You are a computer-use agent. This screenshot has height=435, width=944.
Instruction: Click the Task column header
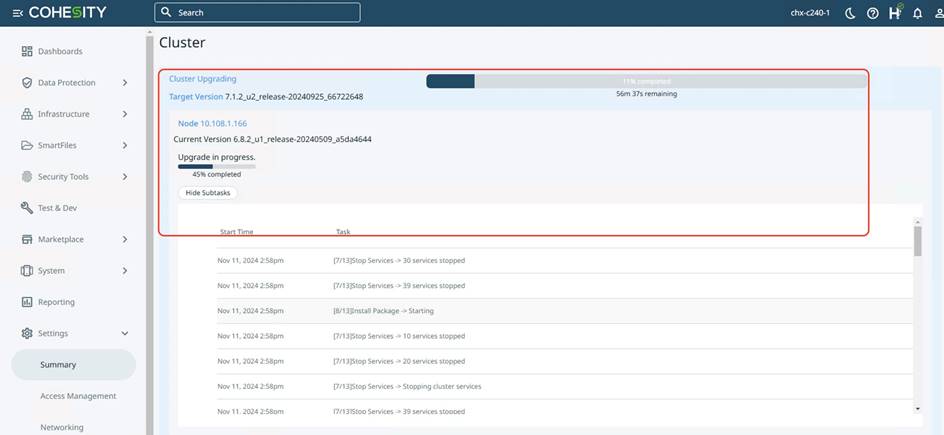point(343,232)
